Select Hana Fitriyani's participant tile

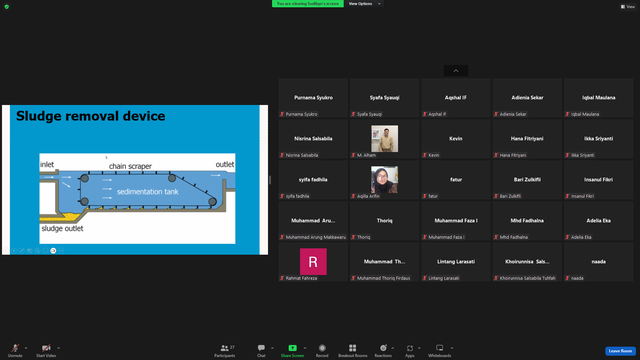tap(527, 139)
